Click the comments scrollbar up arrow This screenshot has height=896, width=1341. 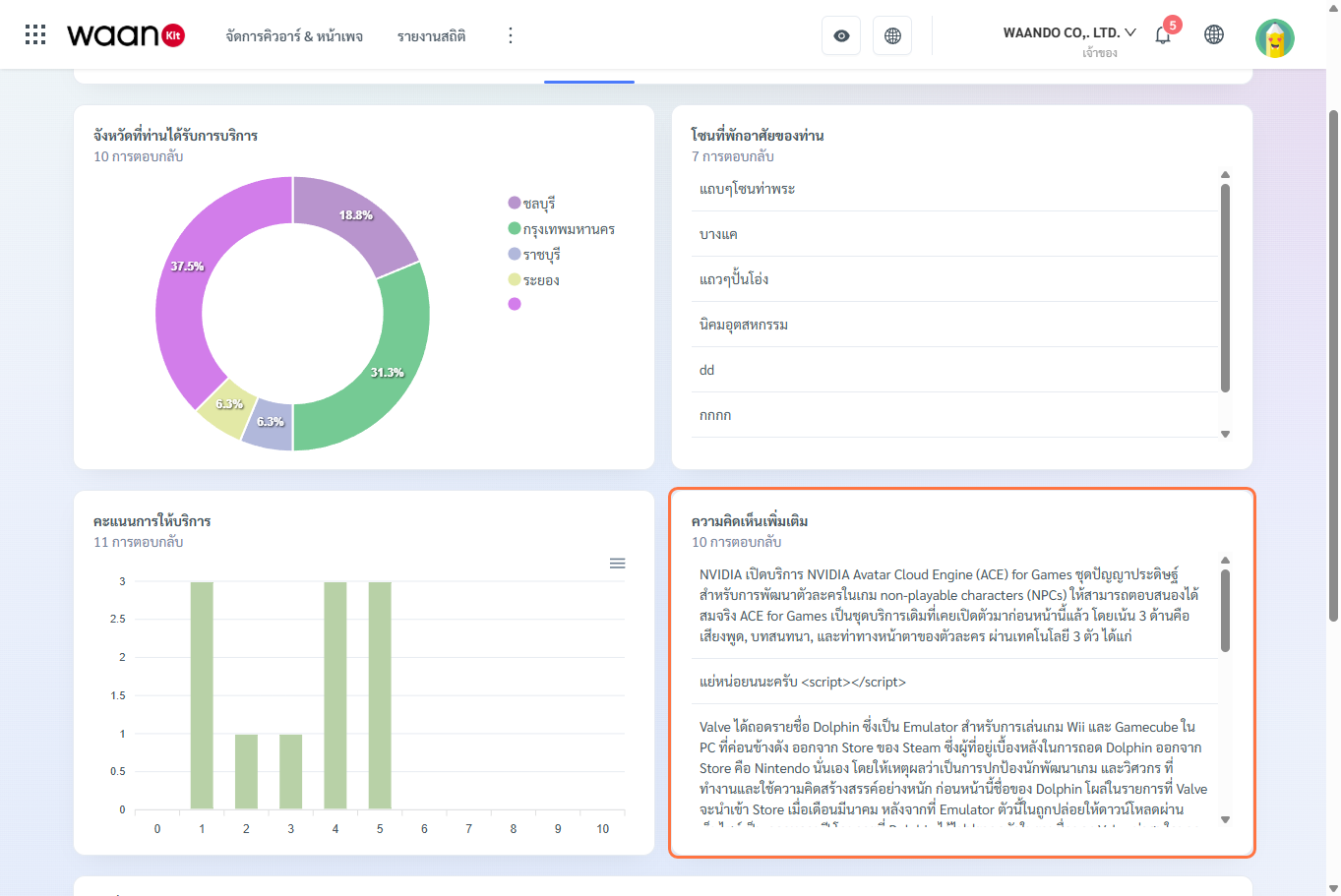coord(1225,561)
